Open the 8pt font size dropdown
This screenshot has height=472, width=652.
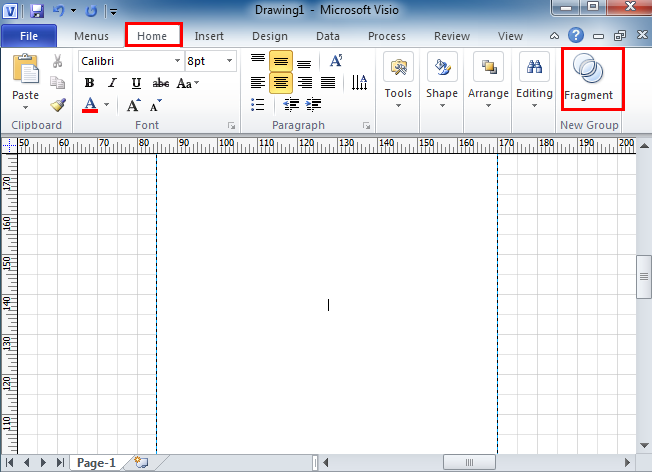click(x=229, y=61)
